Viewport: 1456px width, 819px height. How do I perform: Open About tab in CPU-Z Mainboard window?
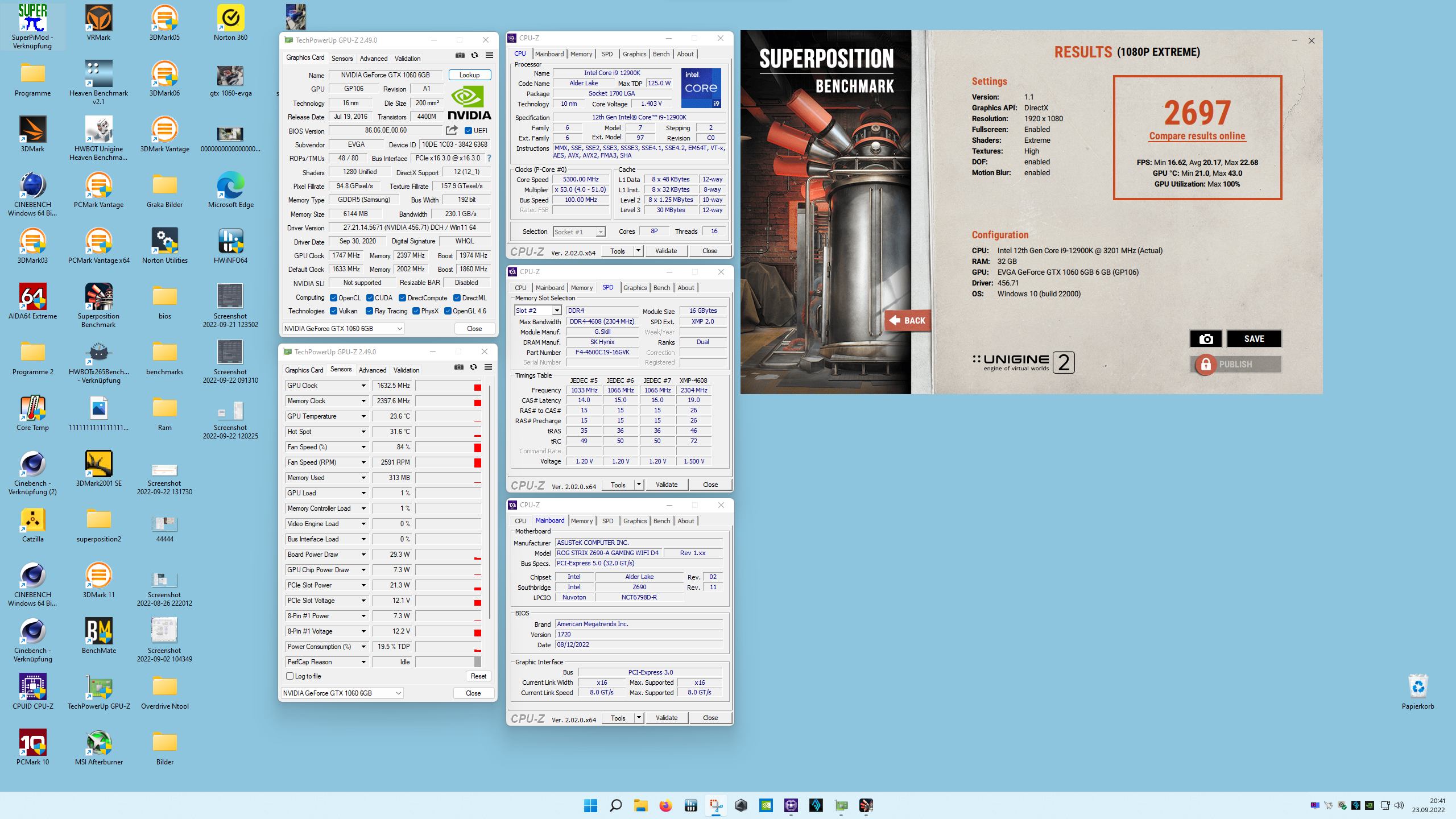click(686, 521)
